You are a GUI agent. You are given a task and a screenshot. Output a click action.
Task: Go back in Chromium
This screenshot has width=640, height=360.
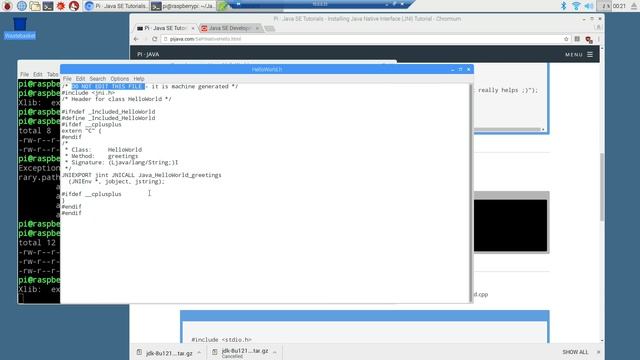click(x=136, y=39)
